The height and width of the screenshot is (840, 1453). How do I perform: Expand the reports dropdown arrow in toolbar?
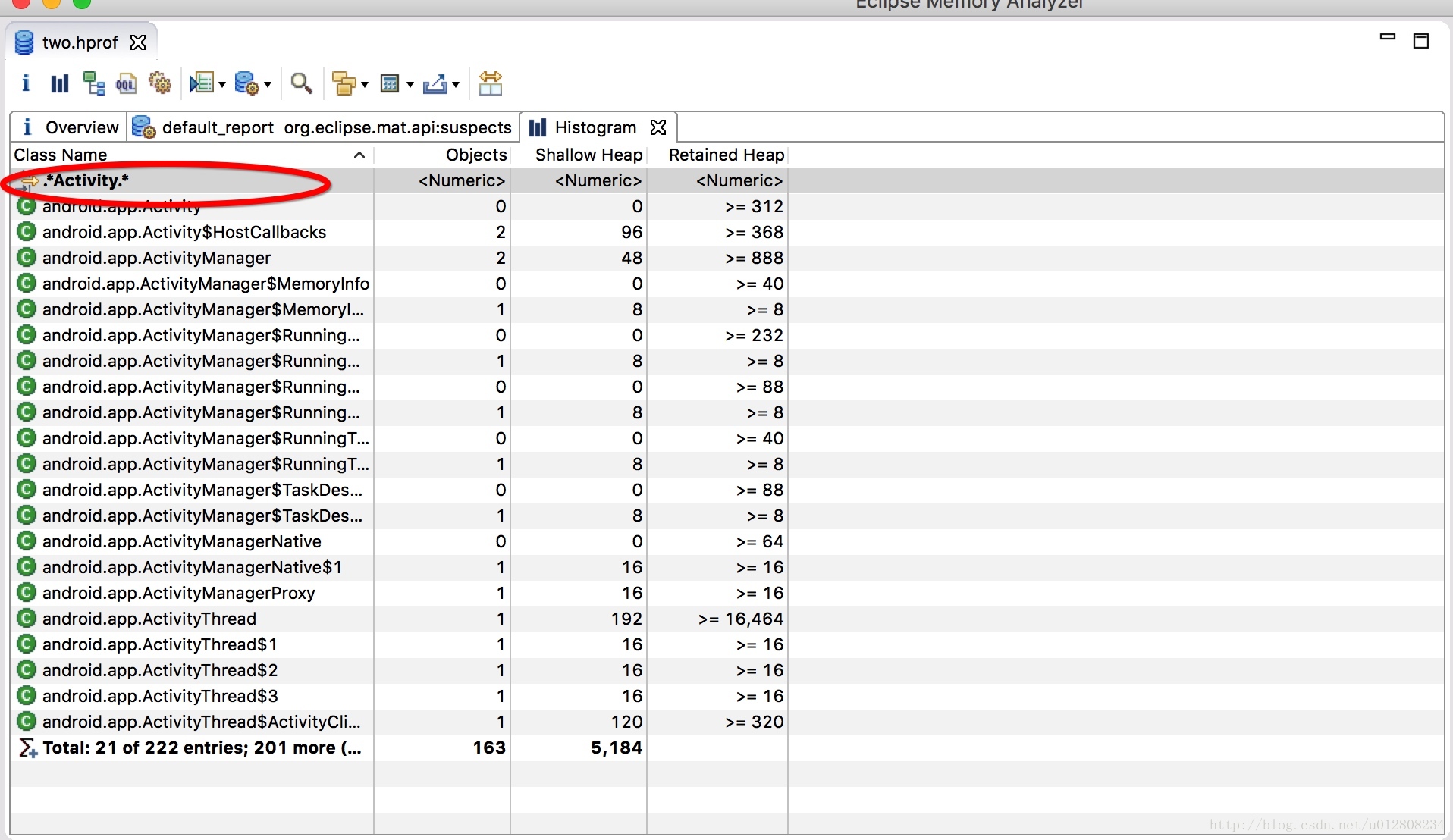222,84
